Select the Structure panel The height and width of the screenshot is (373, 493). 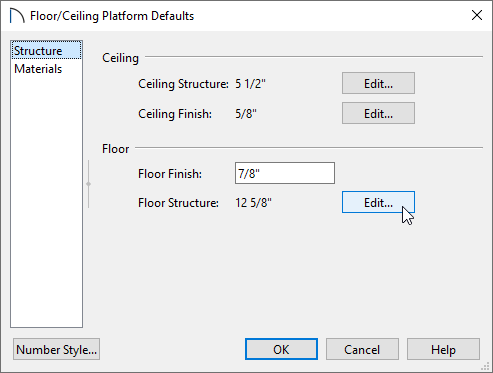tap(46, 51)
